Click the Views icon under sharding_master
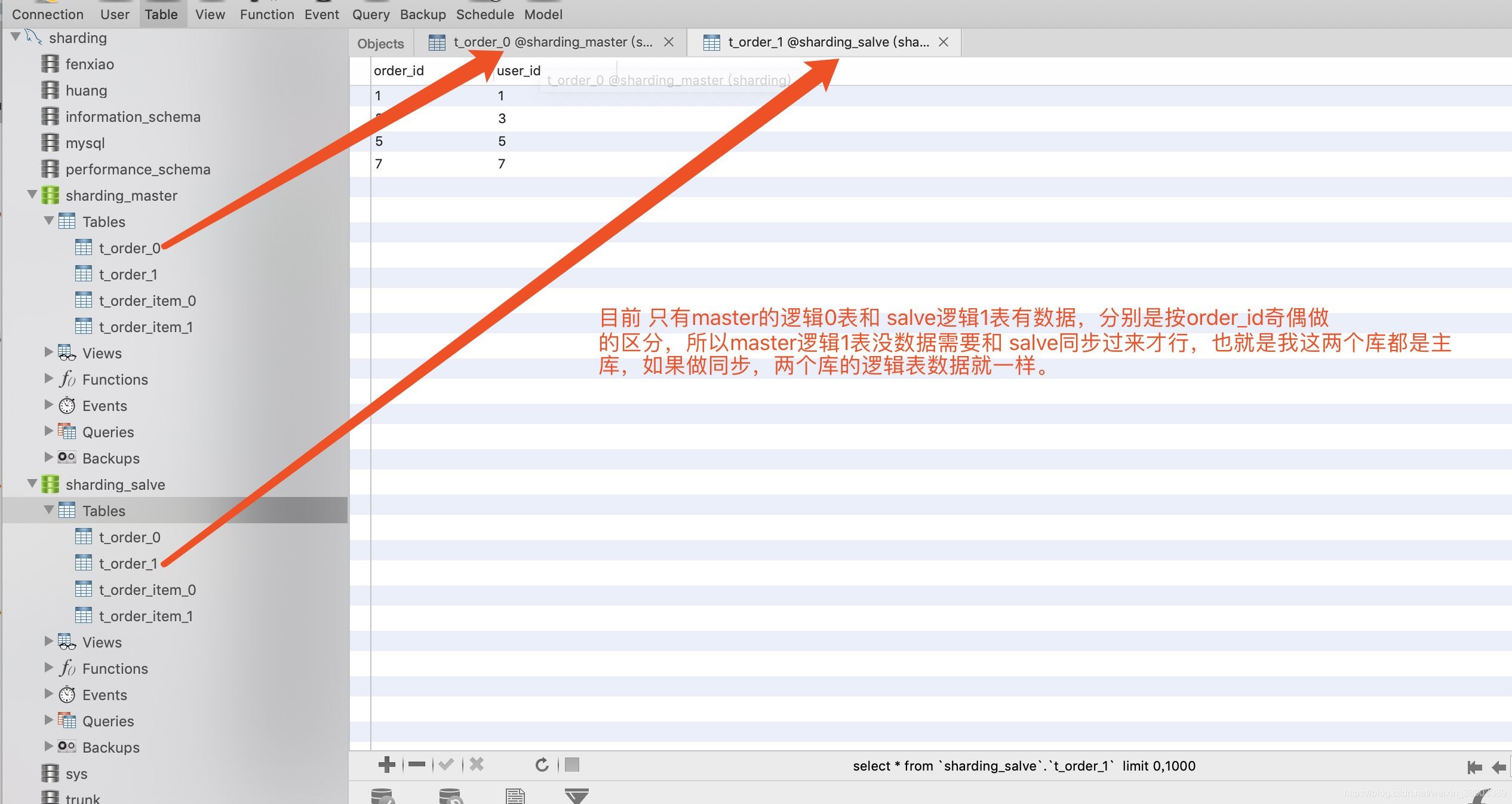 pyautogui.click(x=67, y=353)
